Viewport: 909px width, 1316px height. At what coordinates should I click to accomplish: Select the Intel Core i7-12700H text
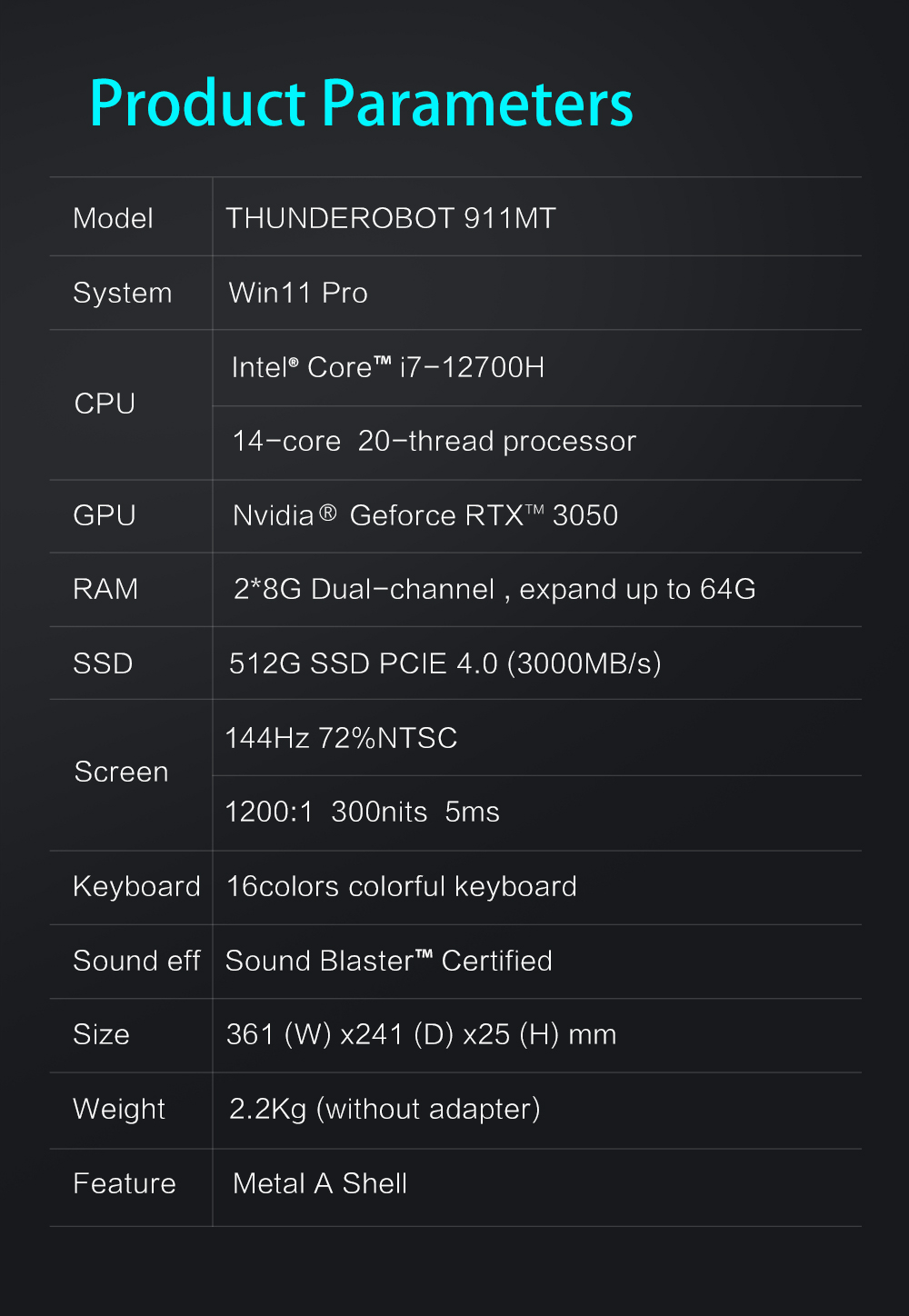pos(388,367)
